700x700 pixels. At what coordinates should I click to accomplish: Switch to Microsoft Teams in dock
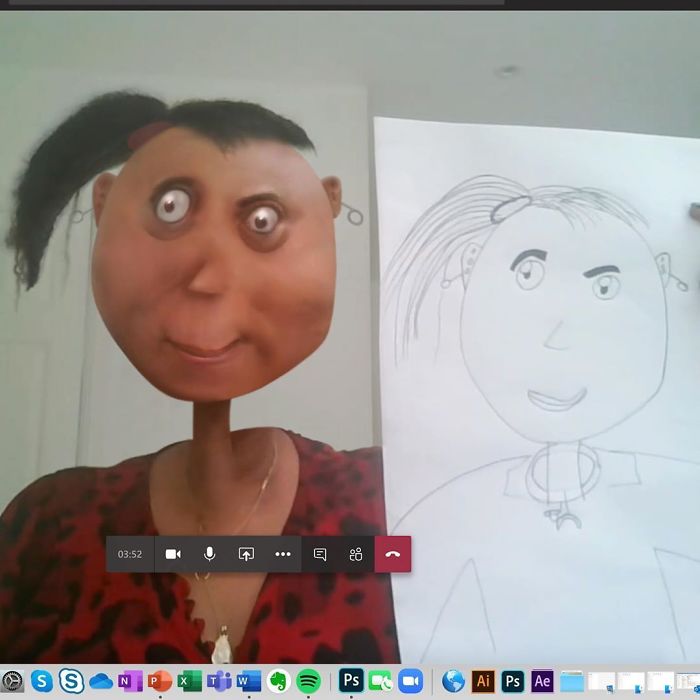pyautogui.click(x=219, y=681)
